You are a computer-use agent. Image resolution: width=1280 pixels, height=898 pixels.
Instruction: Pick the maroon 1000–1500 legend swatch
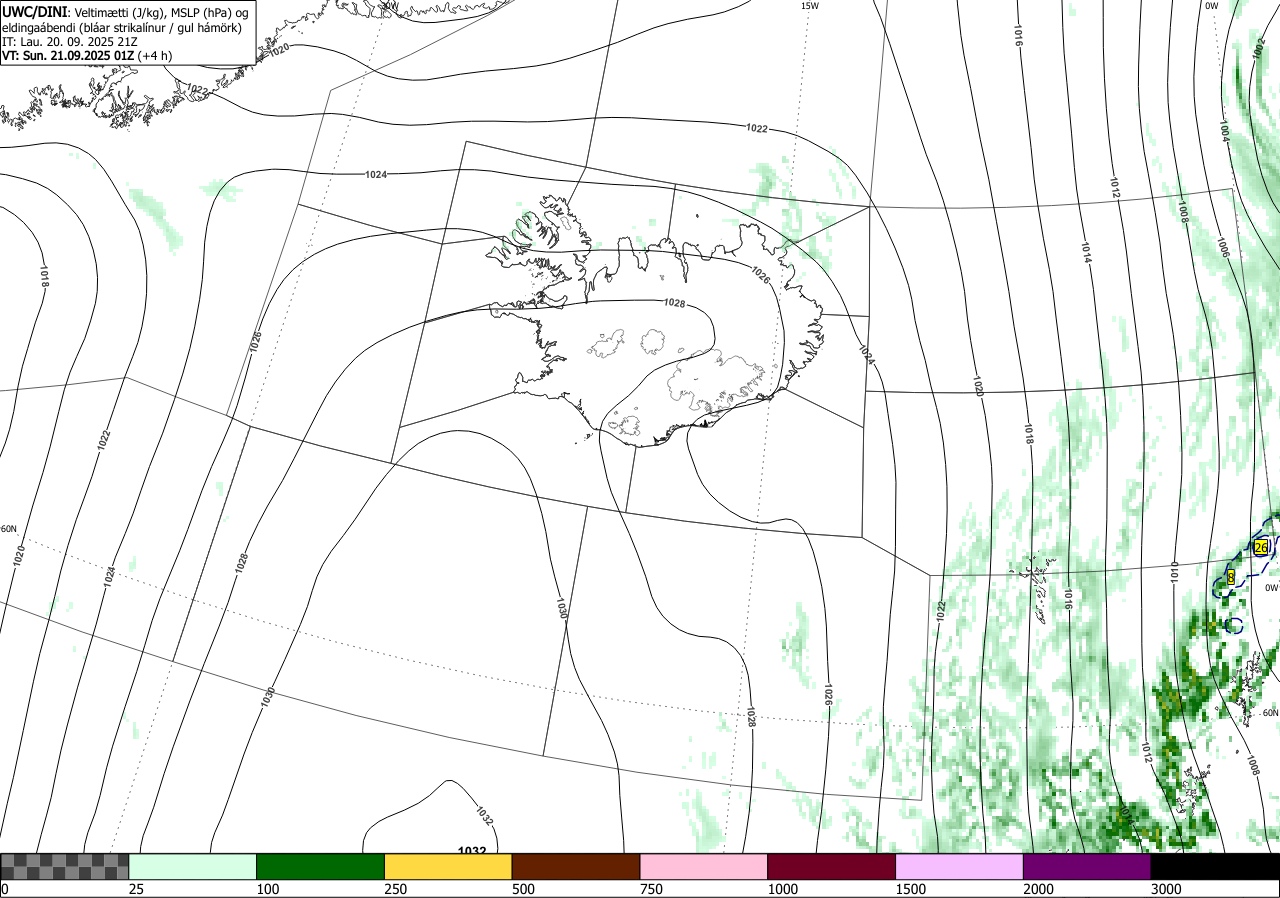pyautogui.click(x=832, y=866)
